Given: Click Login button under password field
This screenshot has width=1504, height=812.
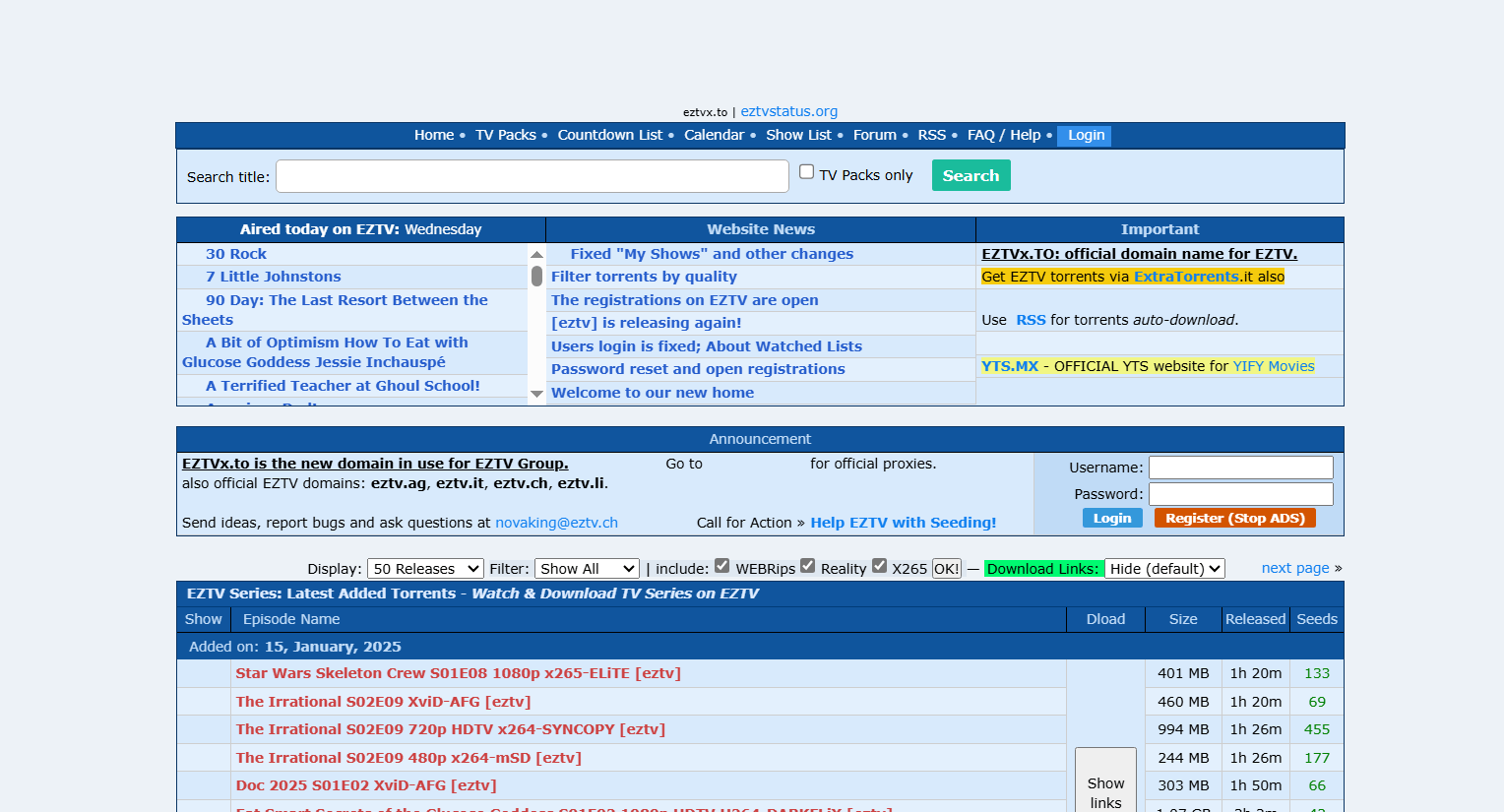Looking at the screenshot, I should [1112, 518].
